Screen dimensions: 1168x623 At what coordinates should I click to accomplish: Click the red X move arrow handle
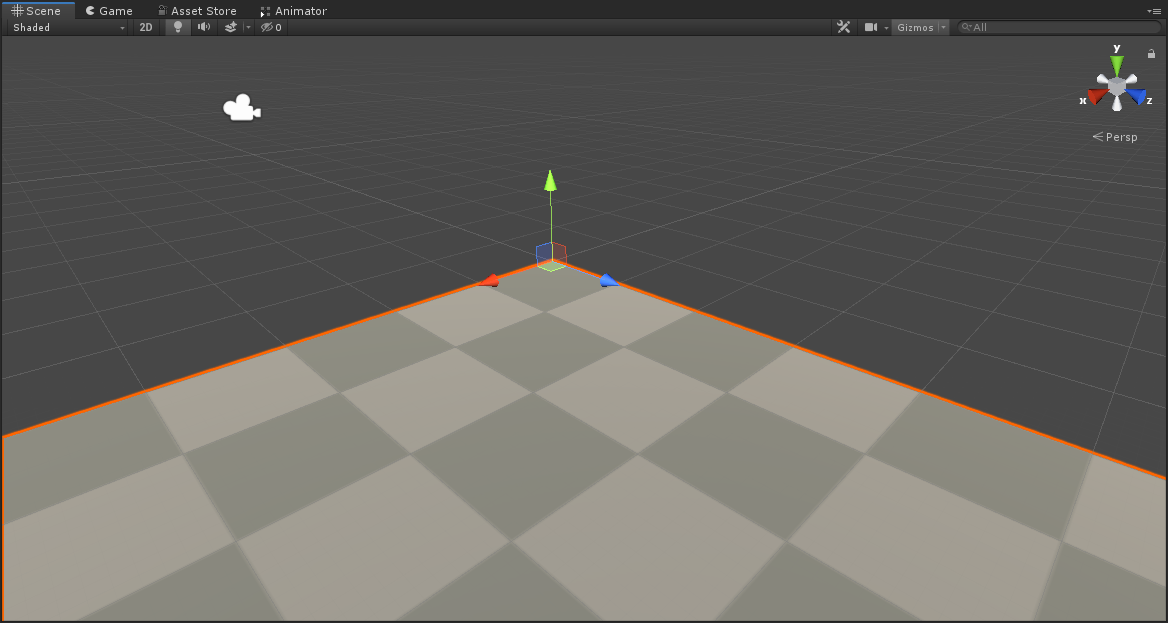coord(489,281)
